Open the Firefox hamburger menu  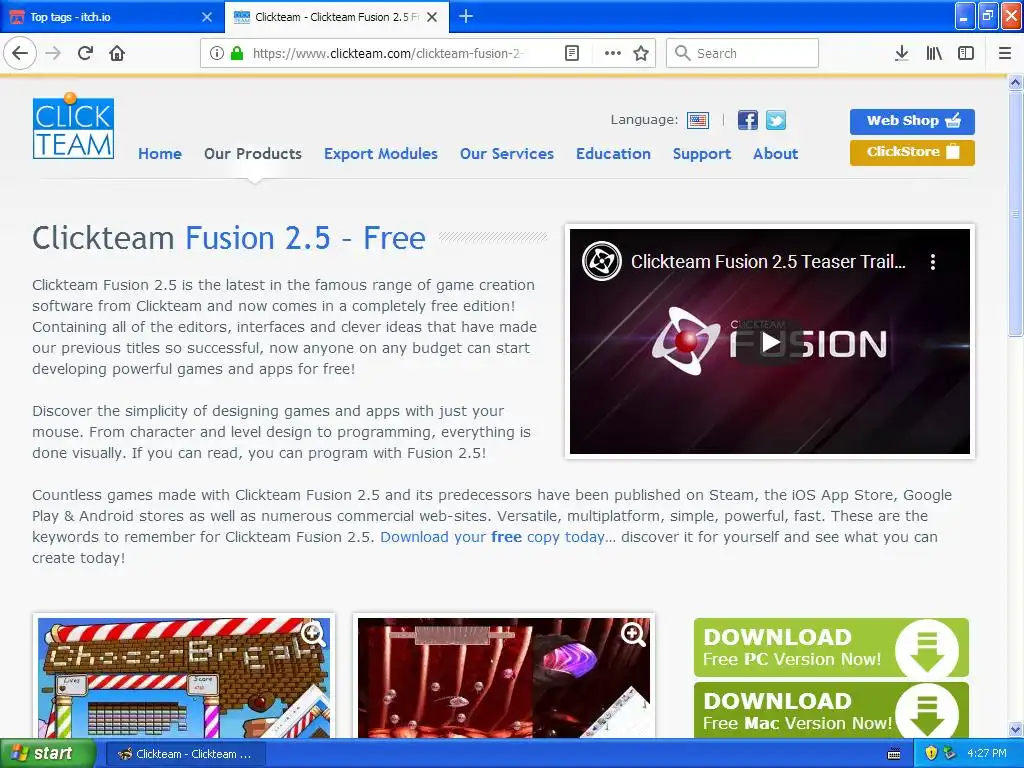(x=1005, y=53)
